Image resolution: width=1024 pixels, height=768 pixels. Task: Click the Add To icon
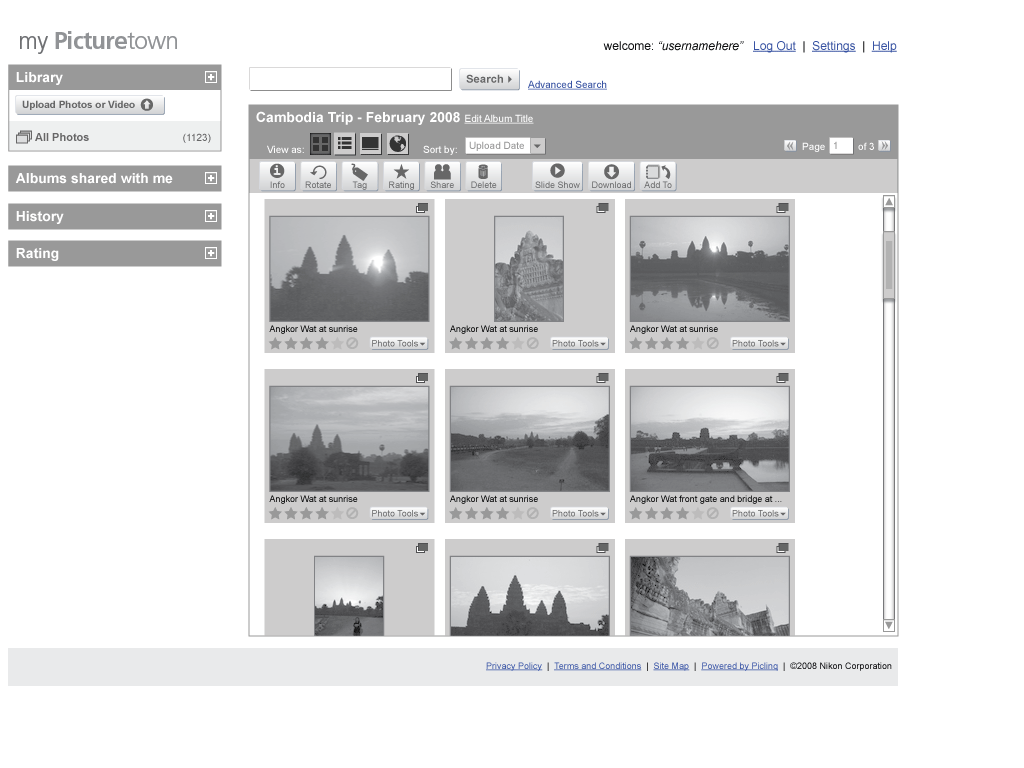tap(658, 176)
